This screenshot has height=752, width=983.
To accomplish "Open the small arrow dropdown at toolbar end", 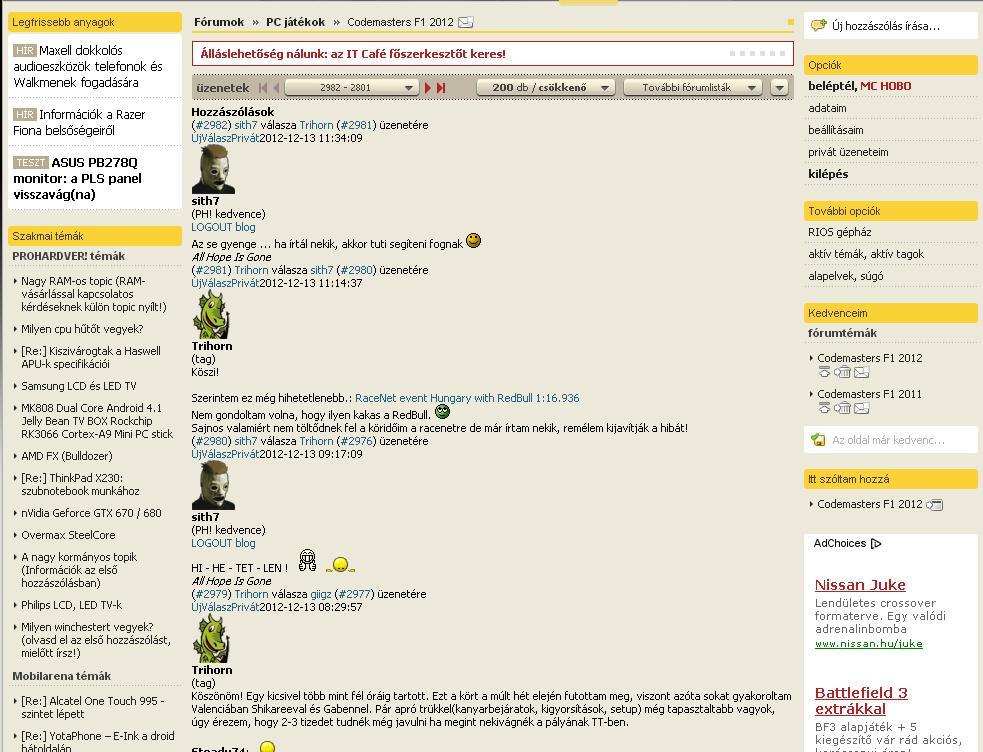I will tap(779, 88).
